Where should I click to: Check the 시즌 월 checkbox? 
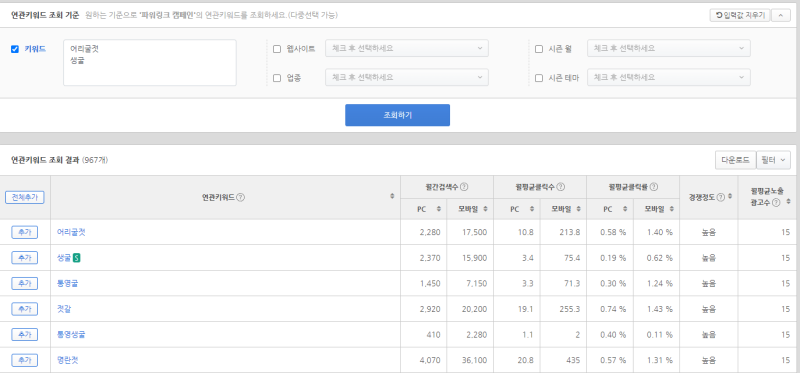point(539,49)
